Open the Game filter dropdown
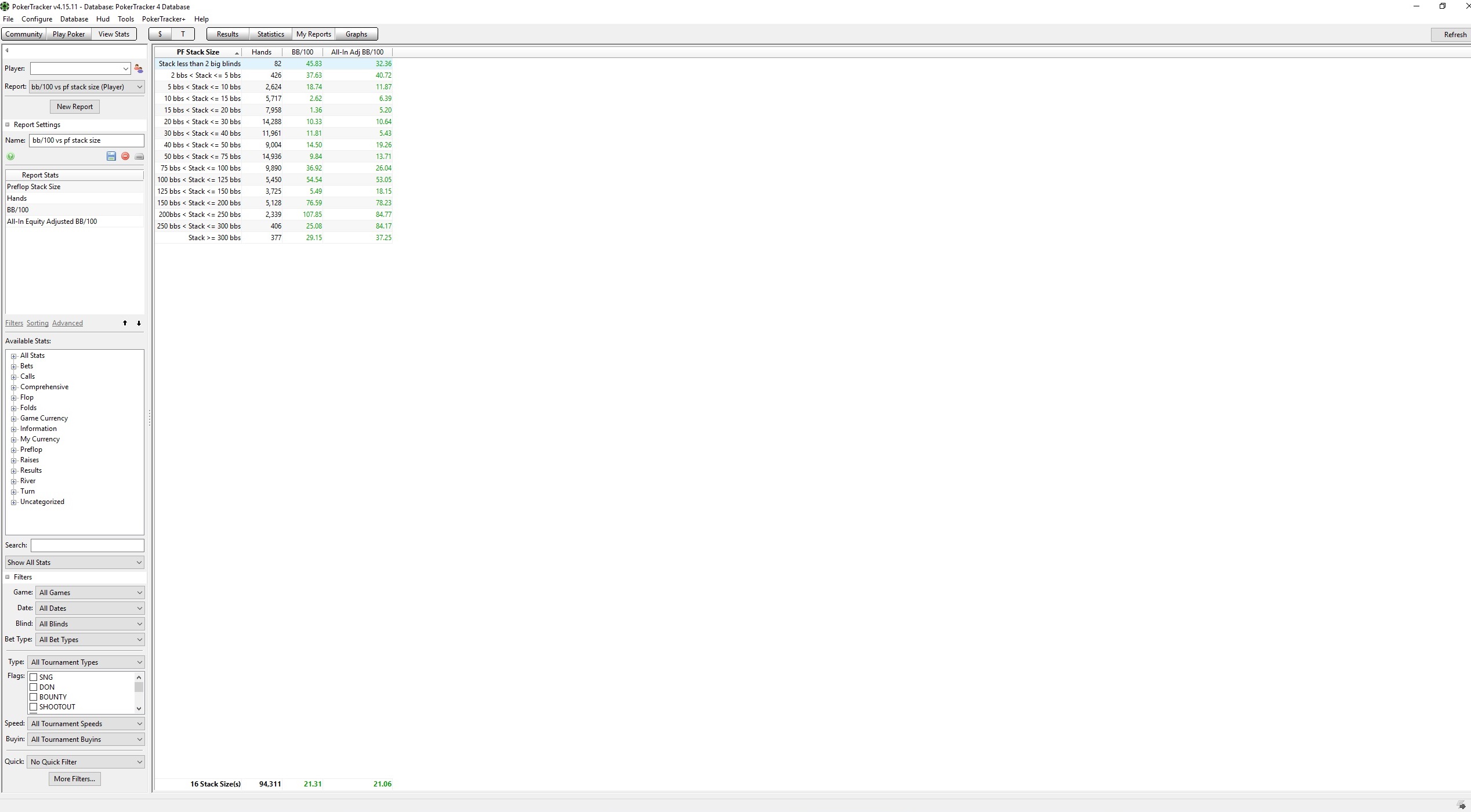1471x812 pixels. tap(90, 593)
